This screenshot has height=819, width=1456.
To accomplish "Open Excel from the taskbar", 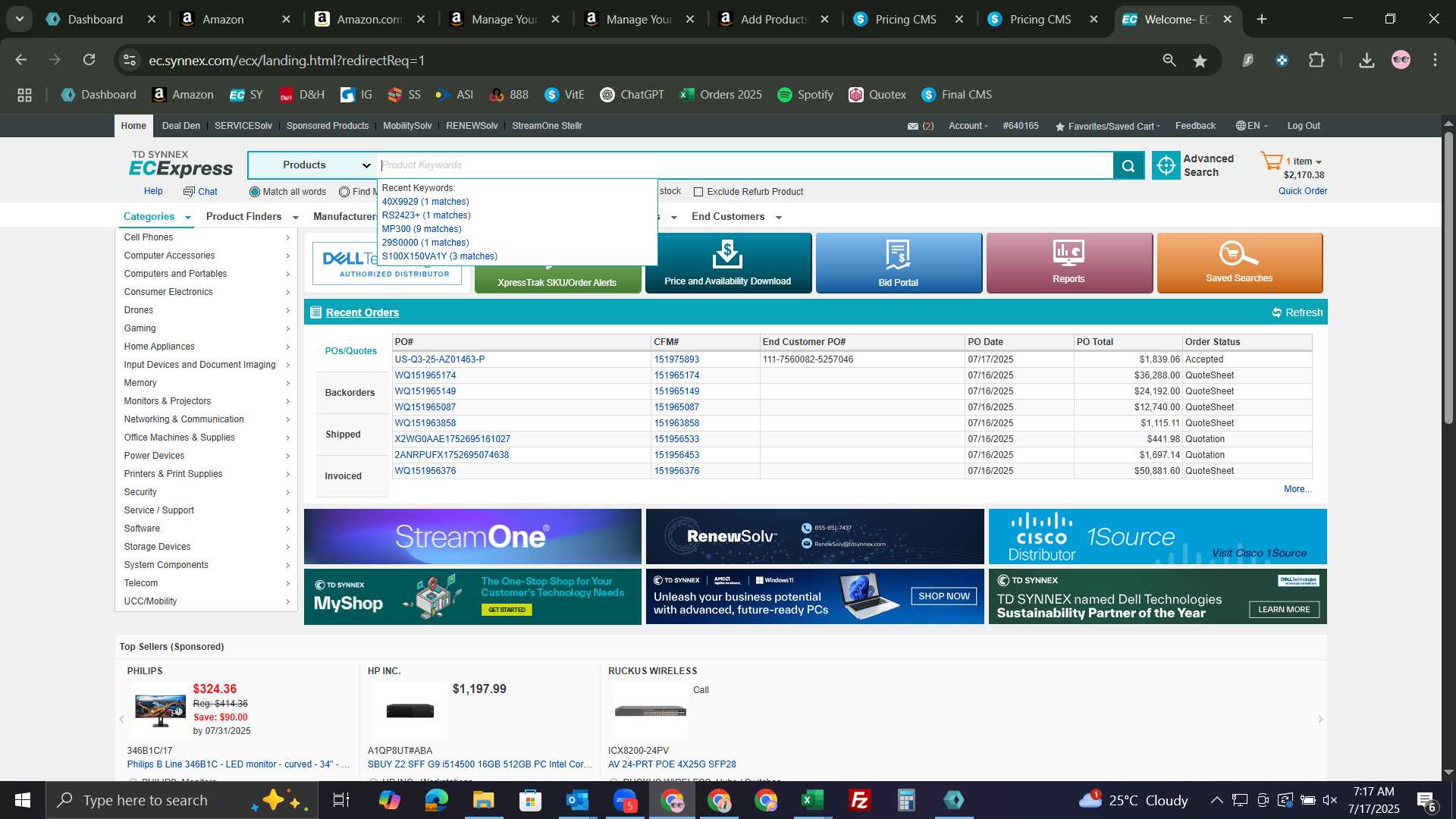I will [812, 800].
